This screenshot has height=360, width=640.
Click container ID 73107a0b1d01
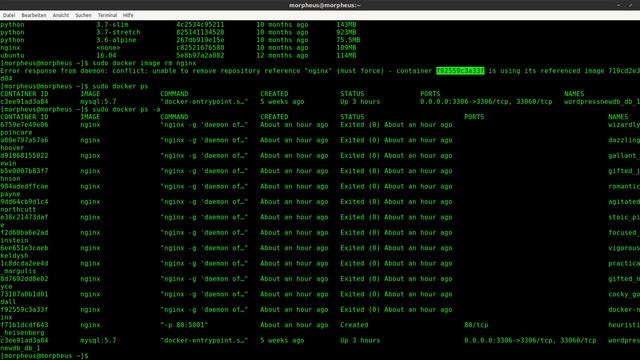tap(24, 294)
